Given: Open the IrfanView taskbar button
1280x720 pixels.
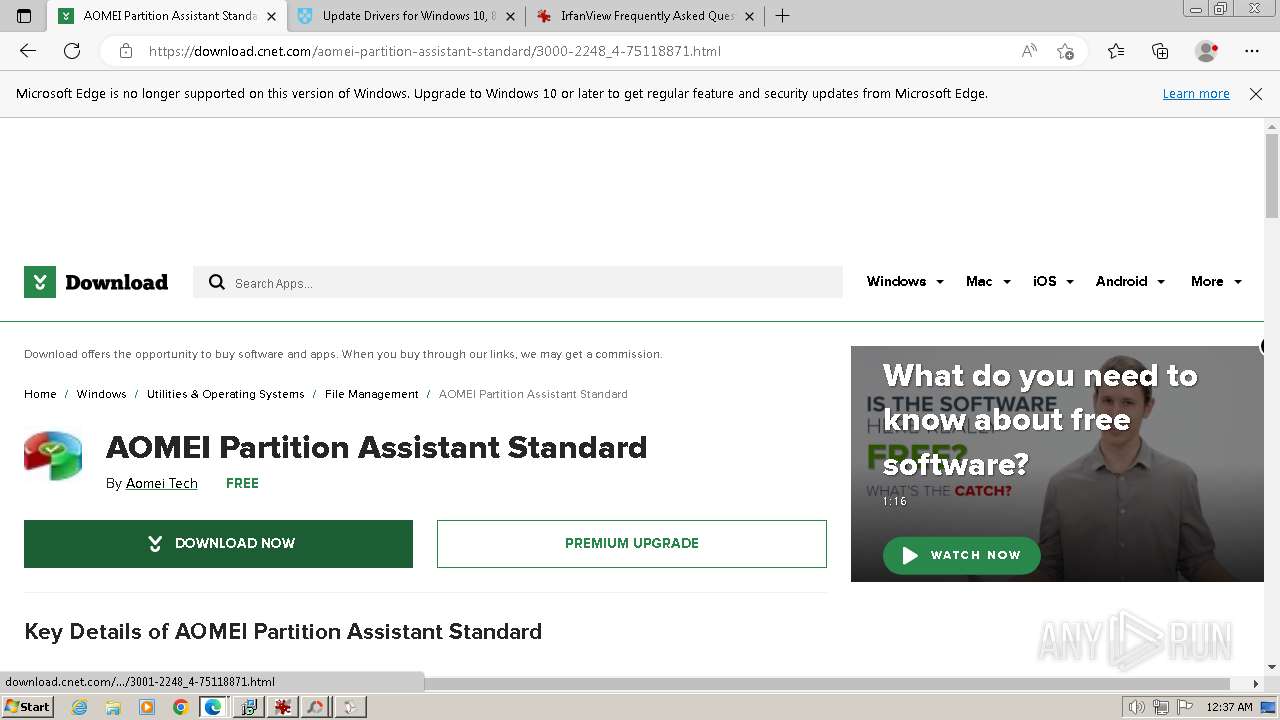Looking at the screenshot, I should point(282,707).
